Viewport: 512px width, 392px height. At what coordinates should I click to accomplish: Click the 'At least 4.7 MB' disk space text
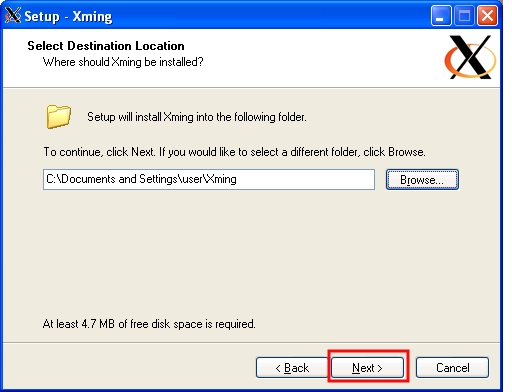pos(149,324)
